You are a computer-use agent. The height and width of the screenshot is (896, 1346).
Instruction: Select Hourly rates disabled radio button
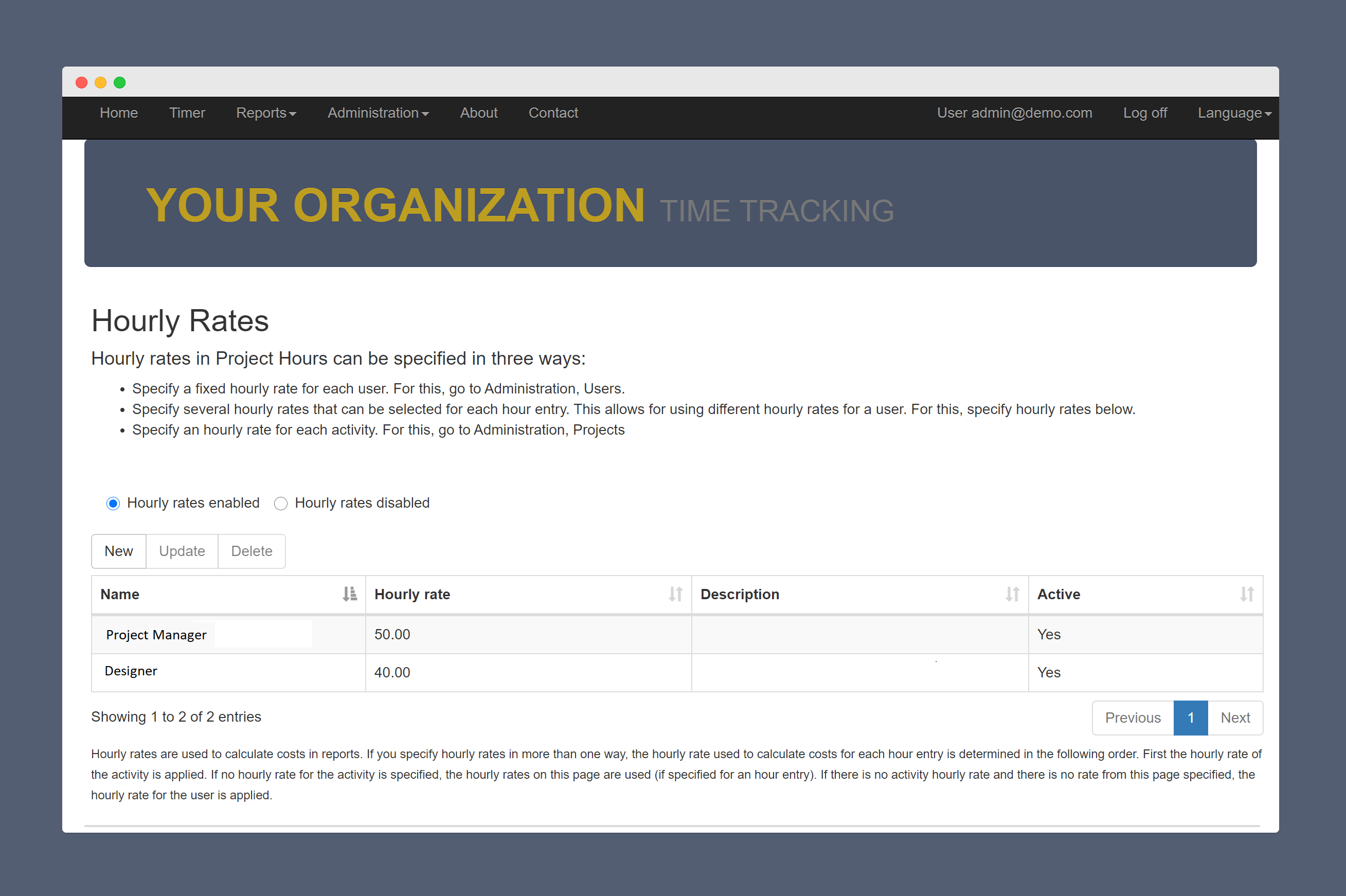[x=280, y=504]
